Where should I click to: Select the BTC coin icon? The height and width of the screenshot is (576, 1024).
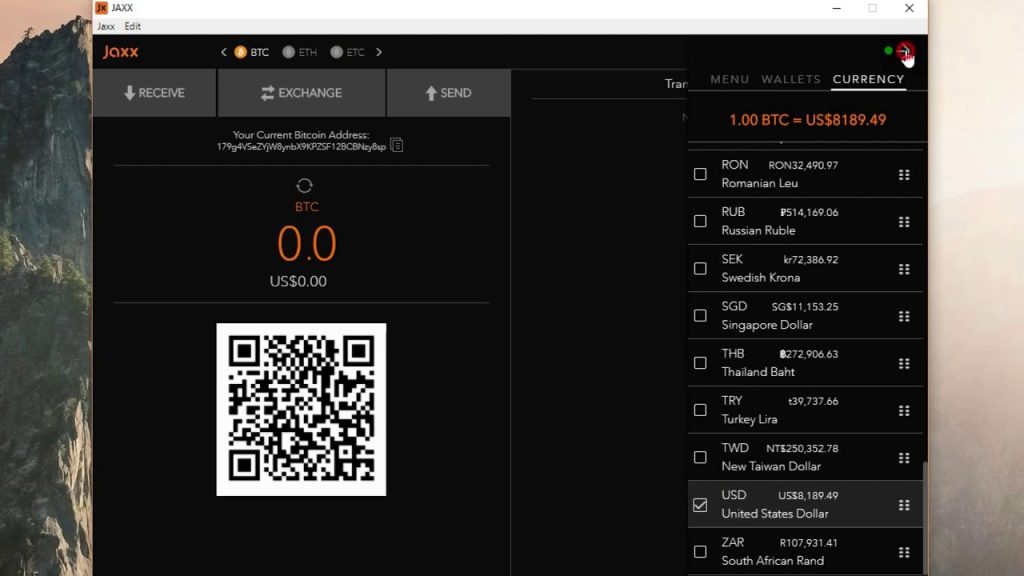pyautogui.click(x=241, y=52)
